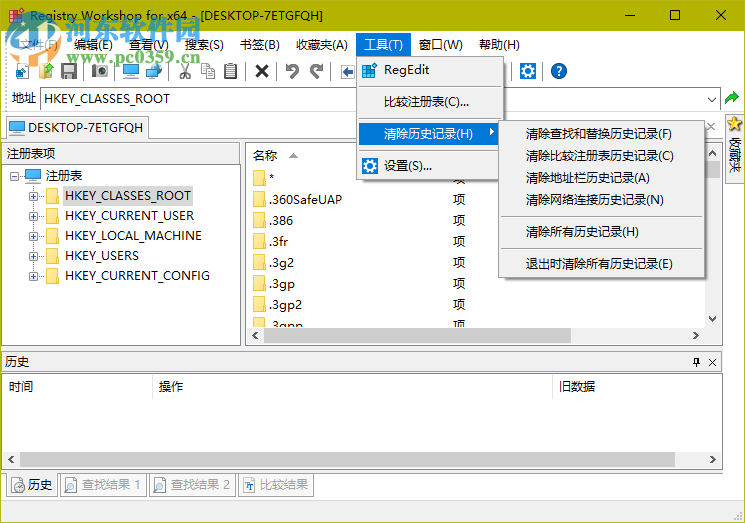Image resolution: width=745 pixels, height=523 pixels.
Task: Switch to the 比较结果 tab
Action: [x=276, y=485]
